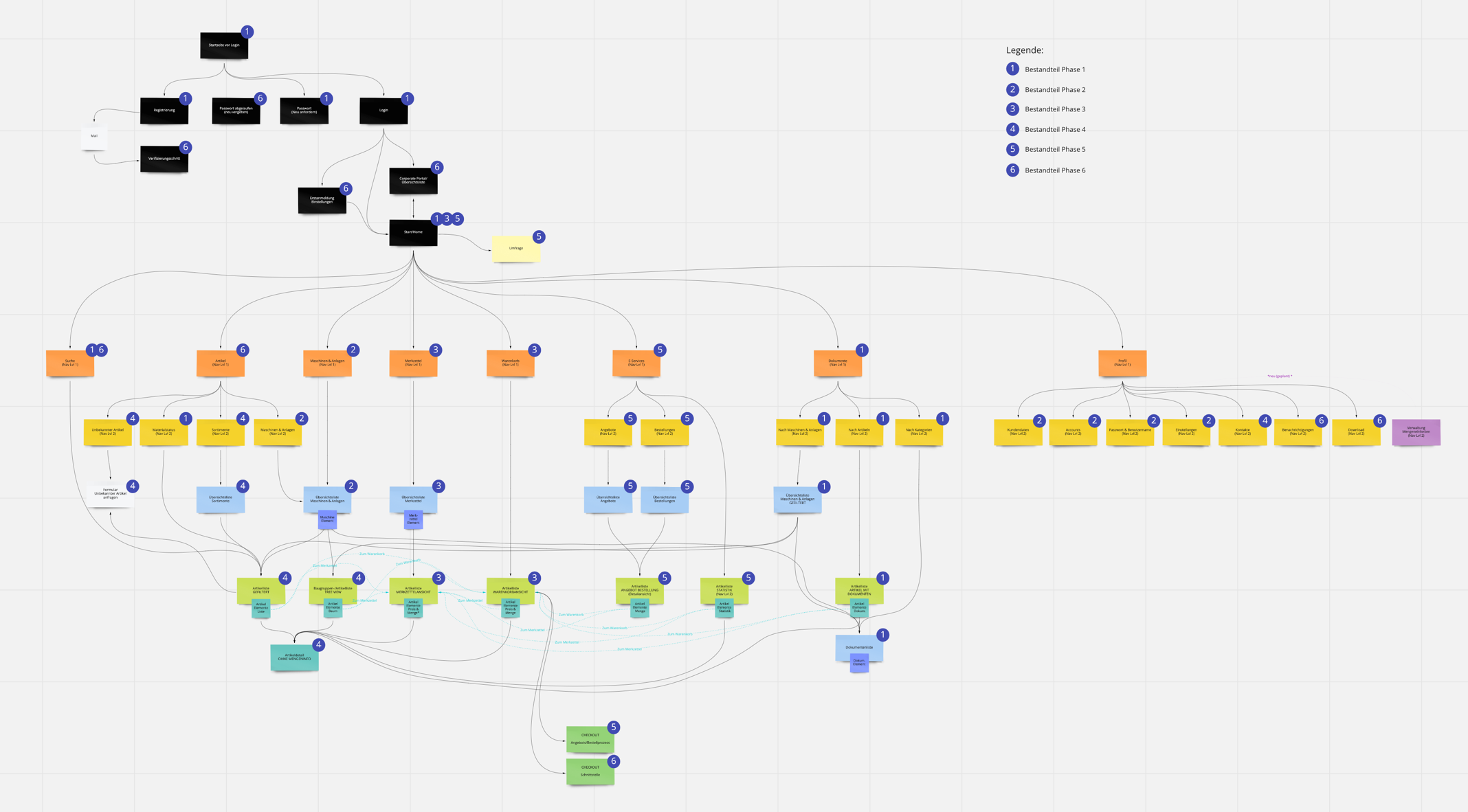Screen dimensions: 1468x812
Task: Select the white Mail note
Action: [x=94, y=136]
